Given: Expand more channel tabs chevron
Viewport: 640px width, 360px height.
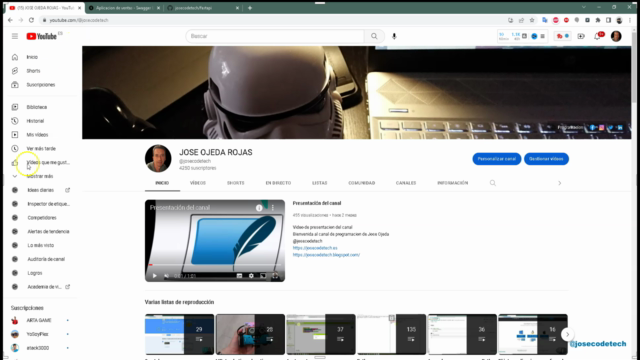Looking at the screenshot, I should tap(560, 183).
